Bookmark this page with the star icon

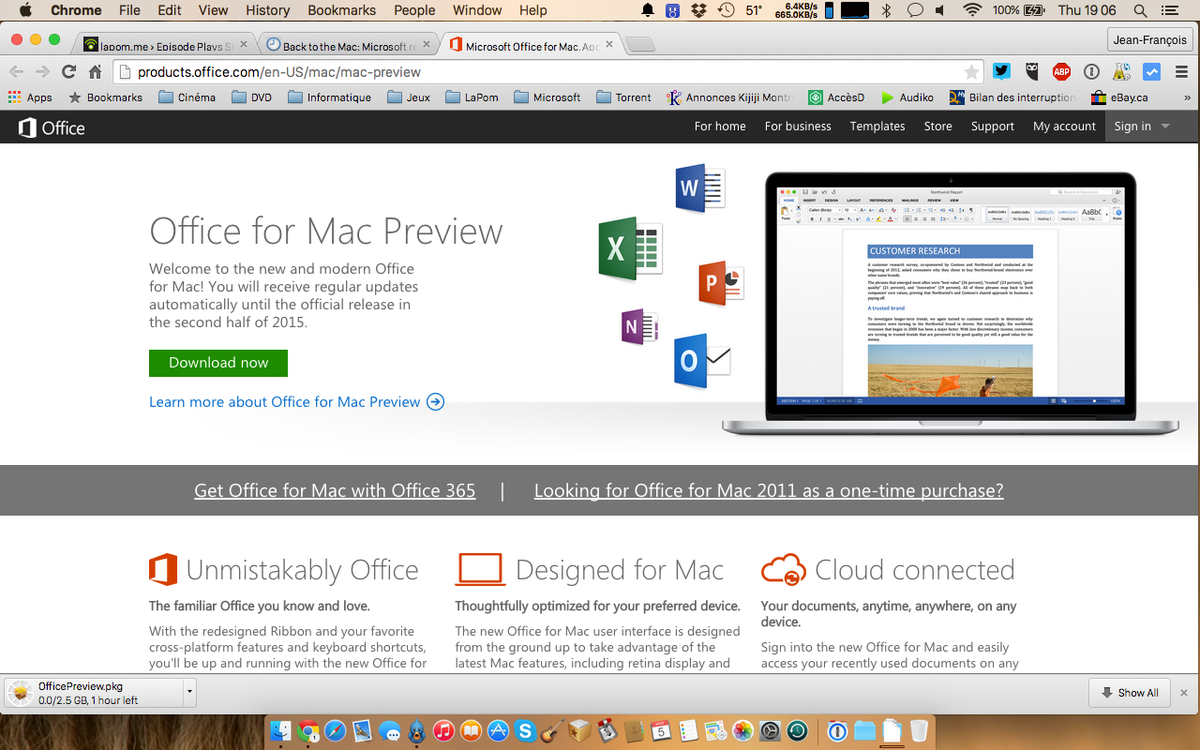(x=972, y=72)
